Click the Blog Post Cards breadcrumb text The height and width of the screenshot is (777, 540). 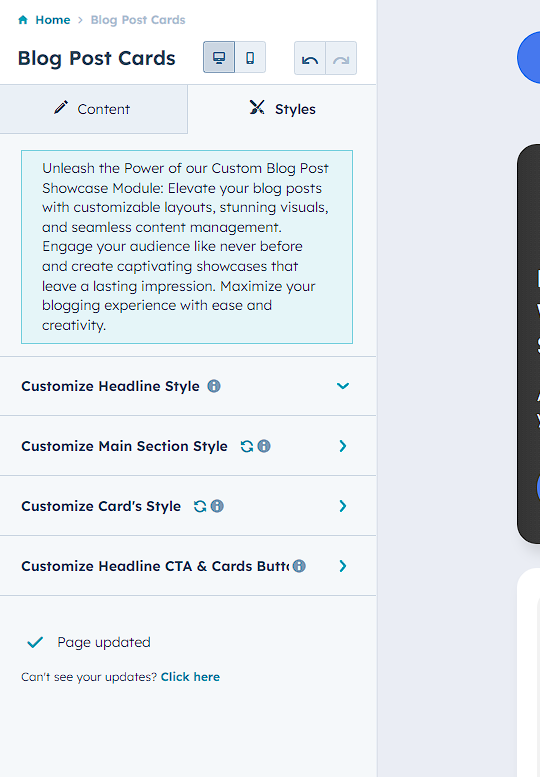(138, 20)
